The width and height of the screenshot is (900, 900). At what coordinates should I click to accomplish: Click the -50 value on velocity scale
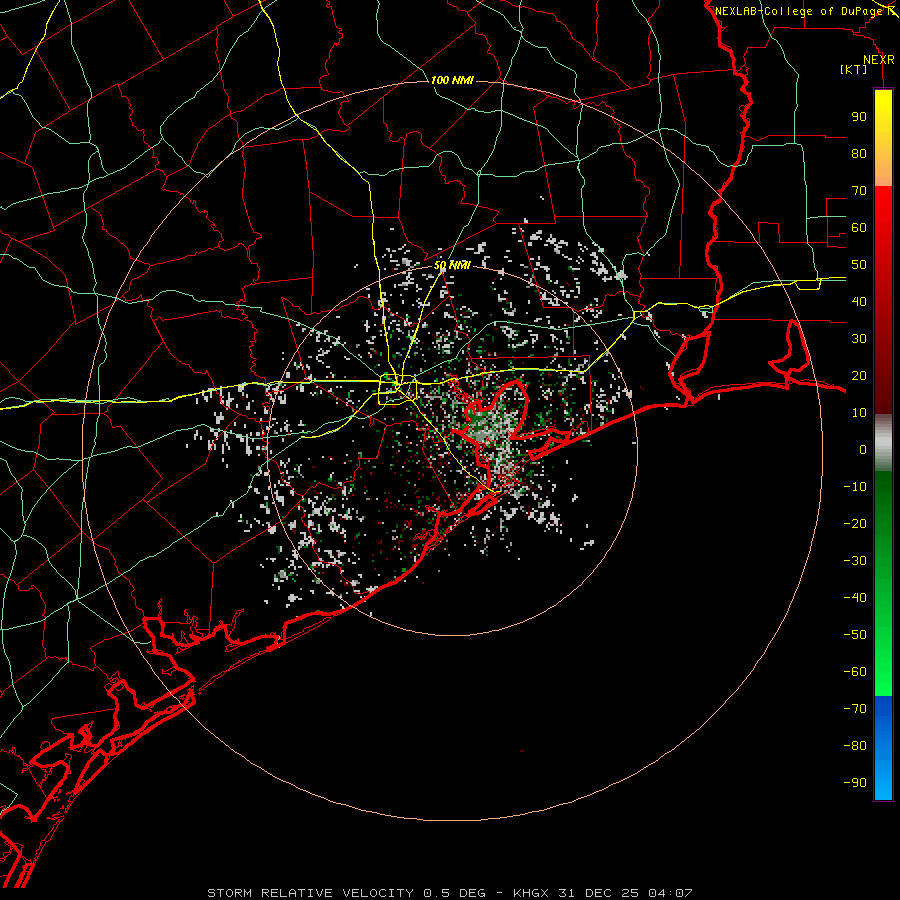point(855,635)
